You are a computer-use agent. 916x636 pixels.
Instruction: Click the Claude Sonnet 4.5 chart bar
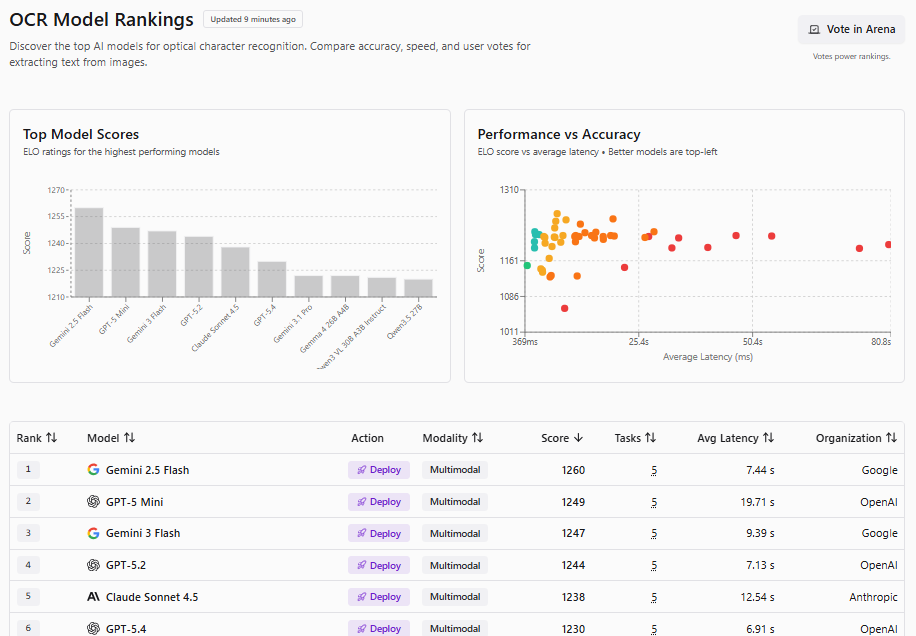click(235, 272)
